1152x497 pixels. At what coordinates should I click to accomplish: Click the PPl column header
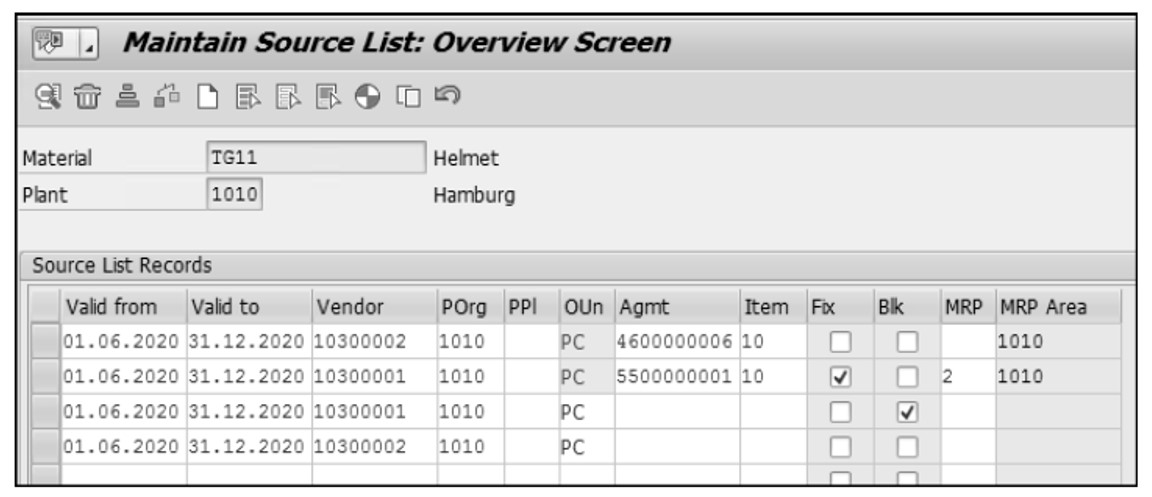[531, 307]
